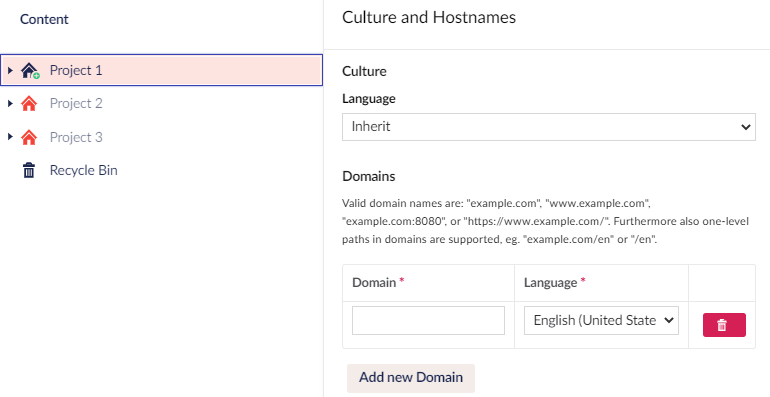
Task: Expand the Project 1 tree node
Action: click(10, 70)
